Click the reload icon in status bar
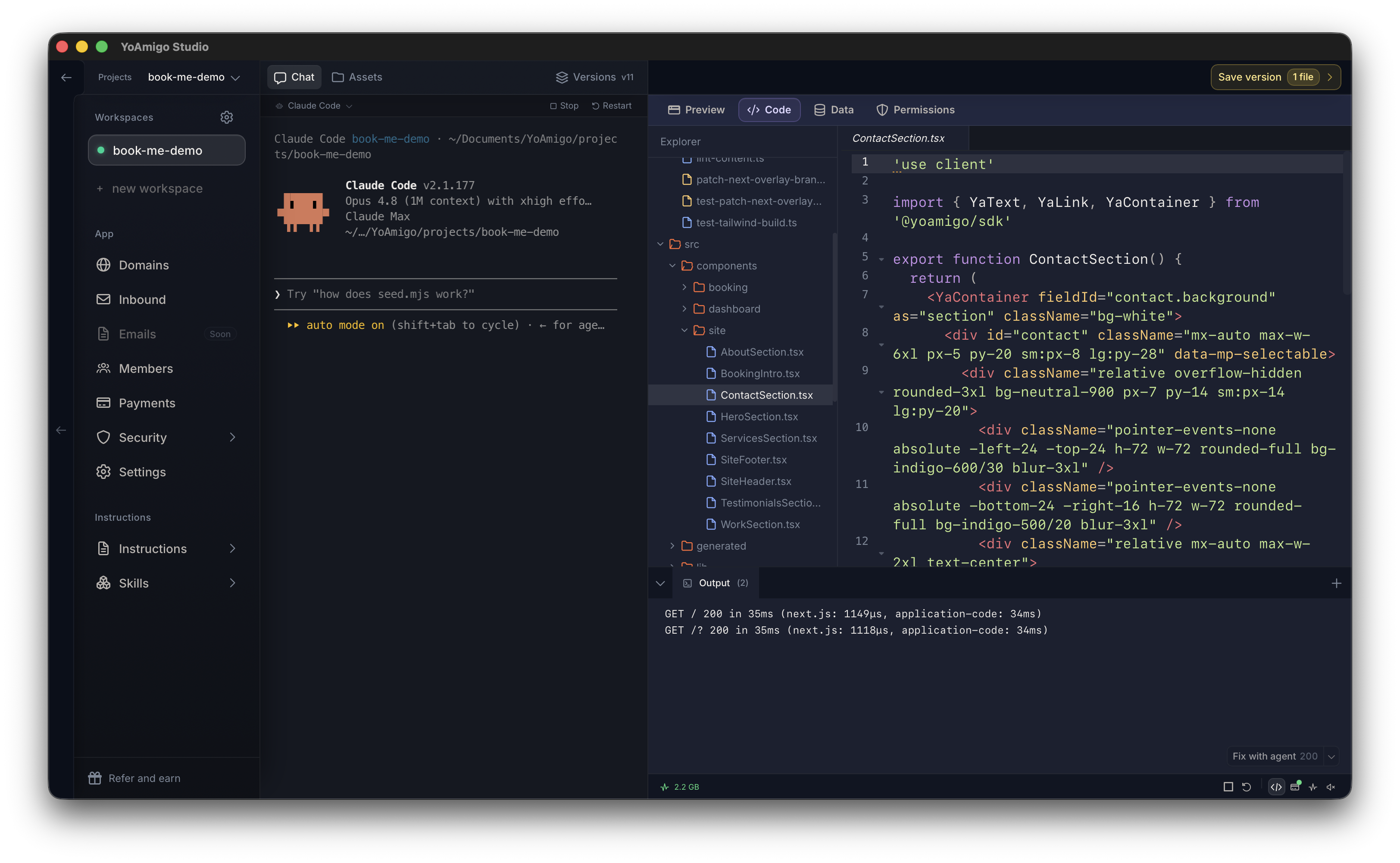 pyautogui.click(x=1246, y=787)
